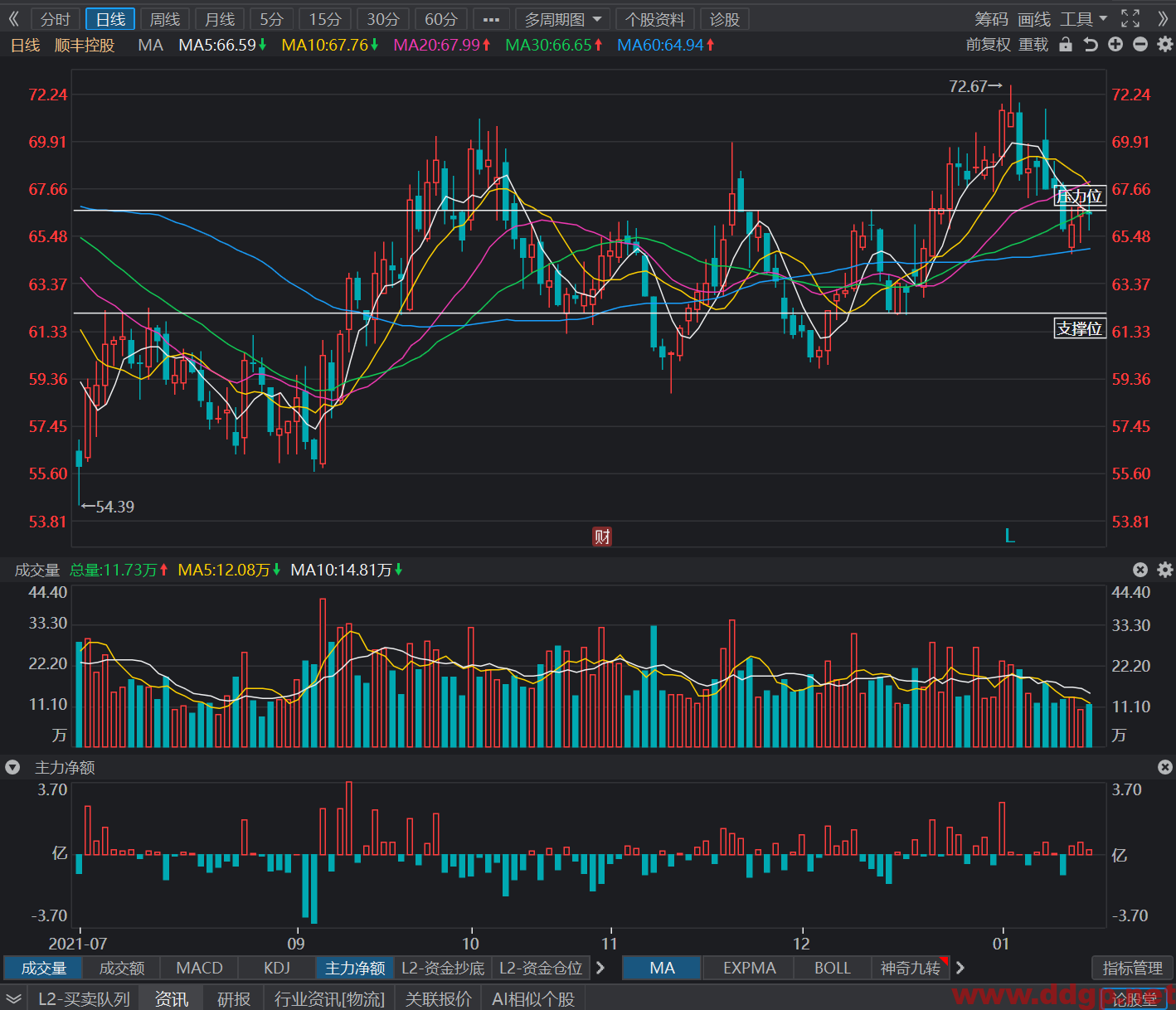Open 指标管理 indicator manager
Image resolution: width=1176 pixels, height=1010 pixels.
(1132, 968)
